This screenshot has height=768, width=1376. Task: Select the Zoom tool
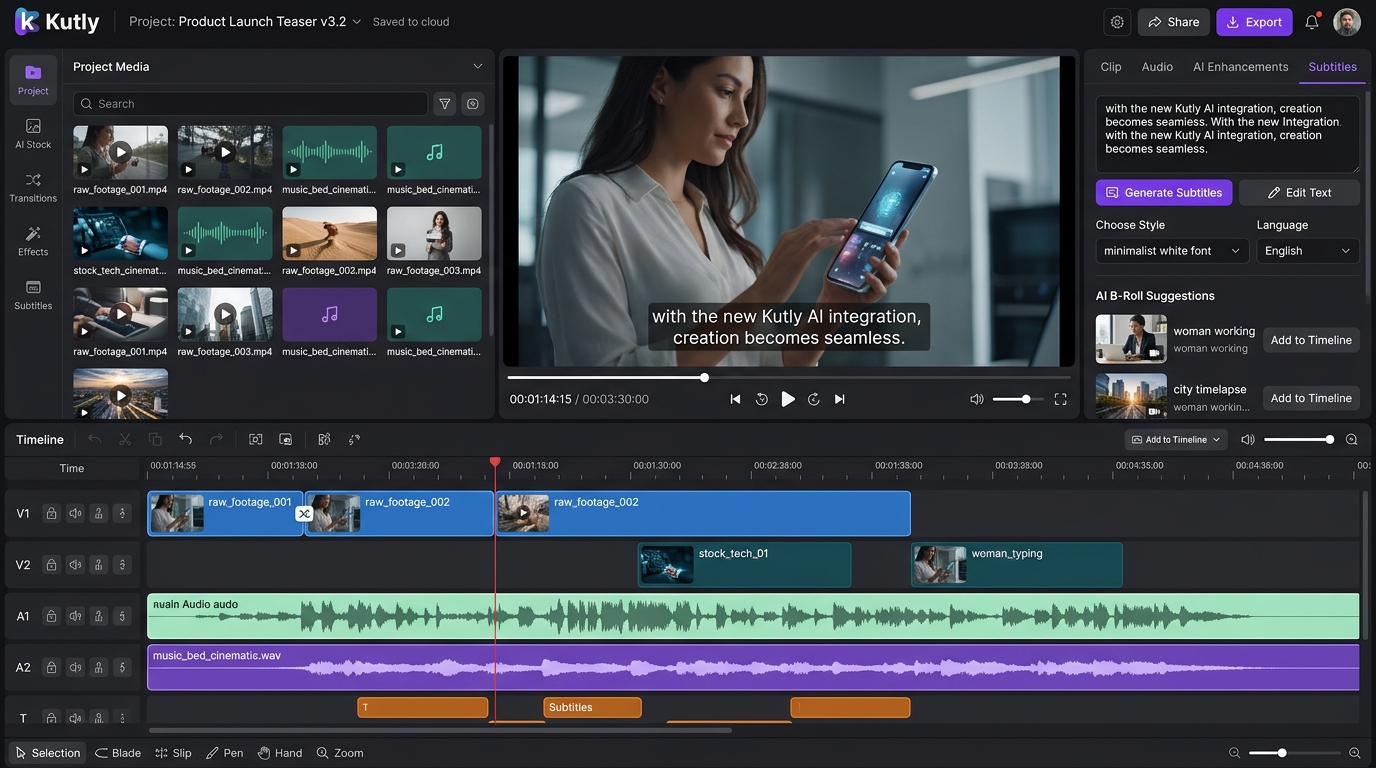[x=340, y=753]
